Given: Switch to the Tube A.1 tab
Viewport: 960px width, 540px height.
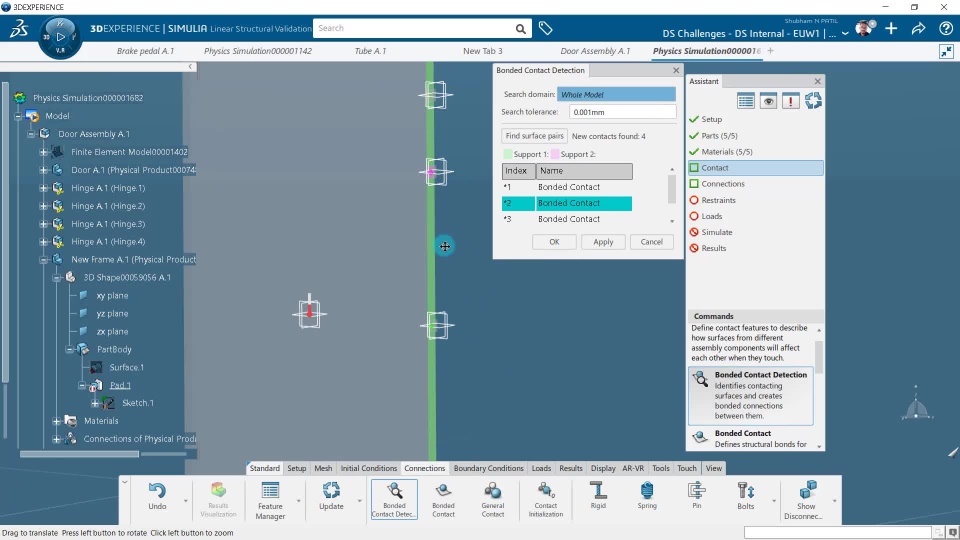Looking at the screenshot, I should (x=370, y=51).
